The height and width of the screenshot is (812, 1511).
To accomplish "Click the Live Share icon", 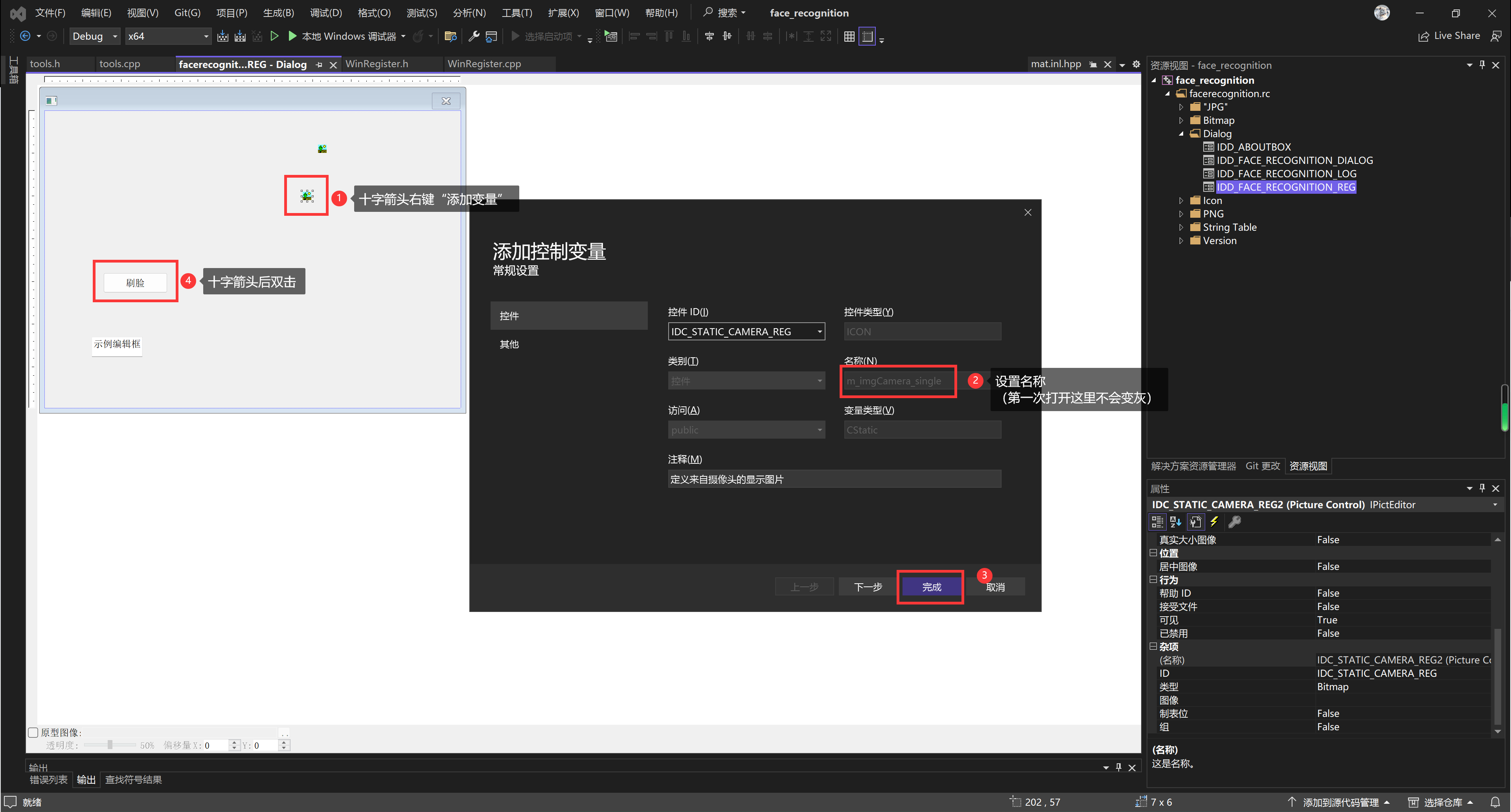I will click(x=1424, y=37).
